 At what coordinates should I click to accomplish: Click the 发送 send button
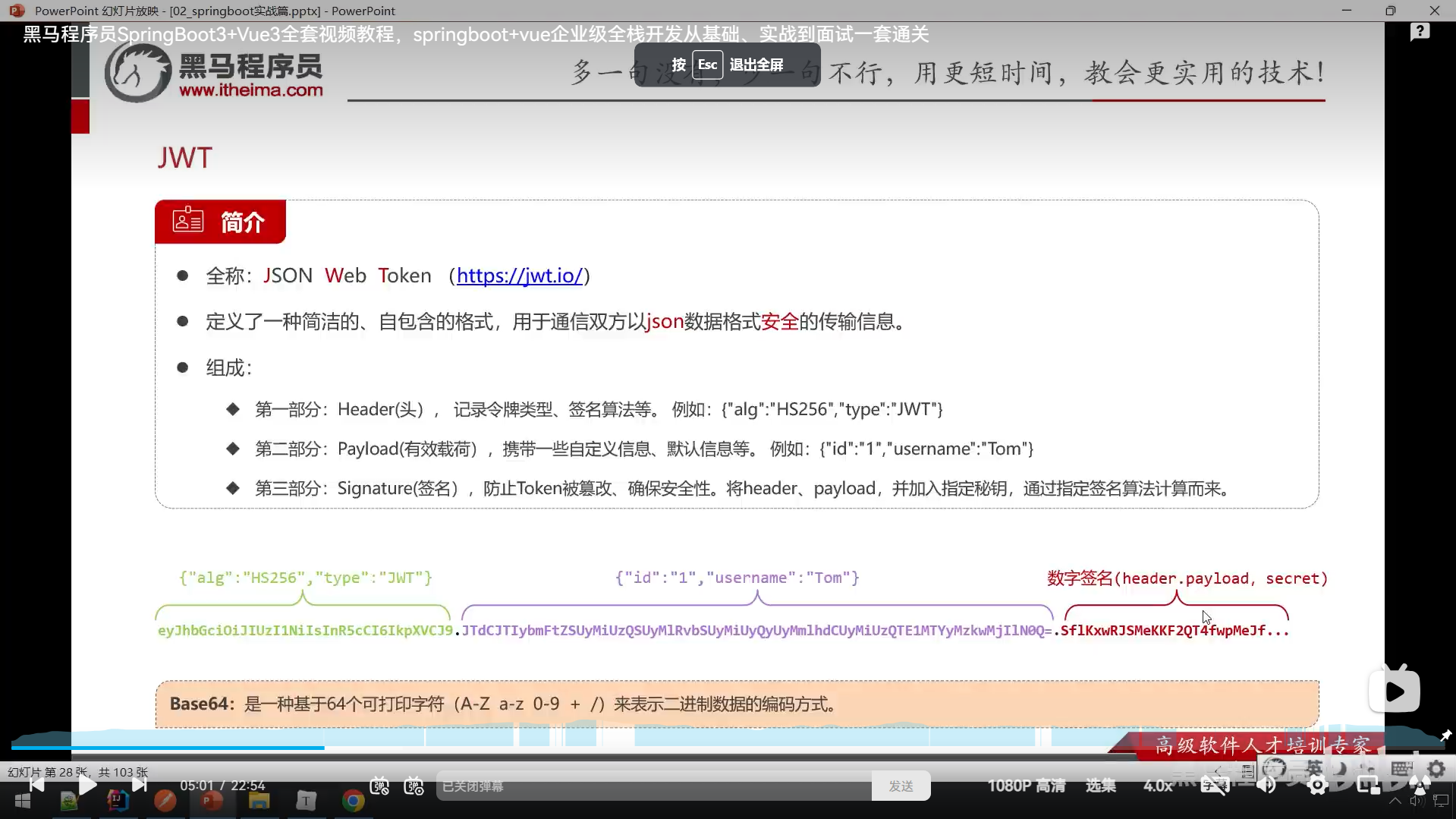tap(901, 786)
